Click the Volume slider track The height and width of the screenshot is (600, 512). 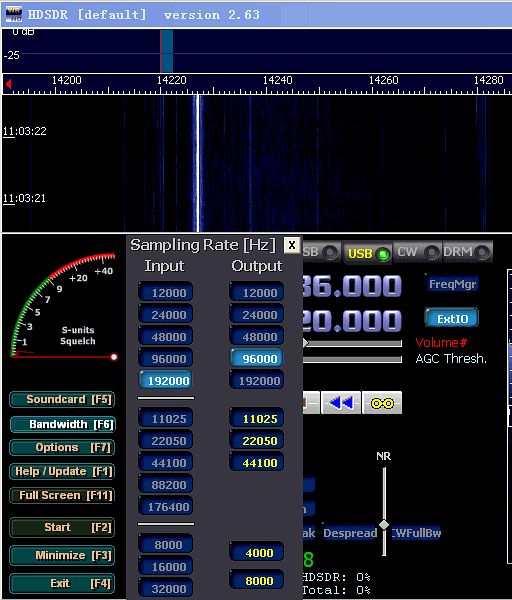(x=352, y=343)
